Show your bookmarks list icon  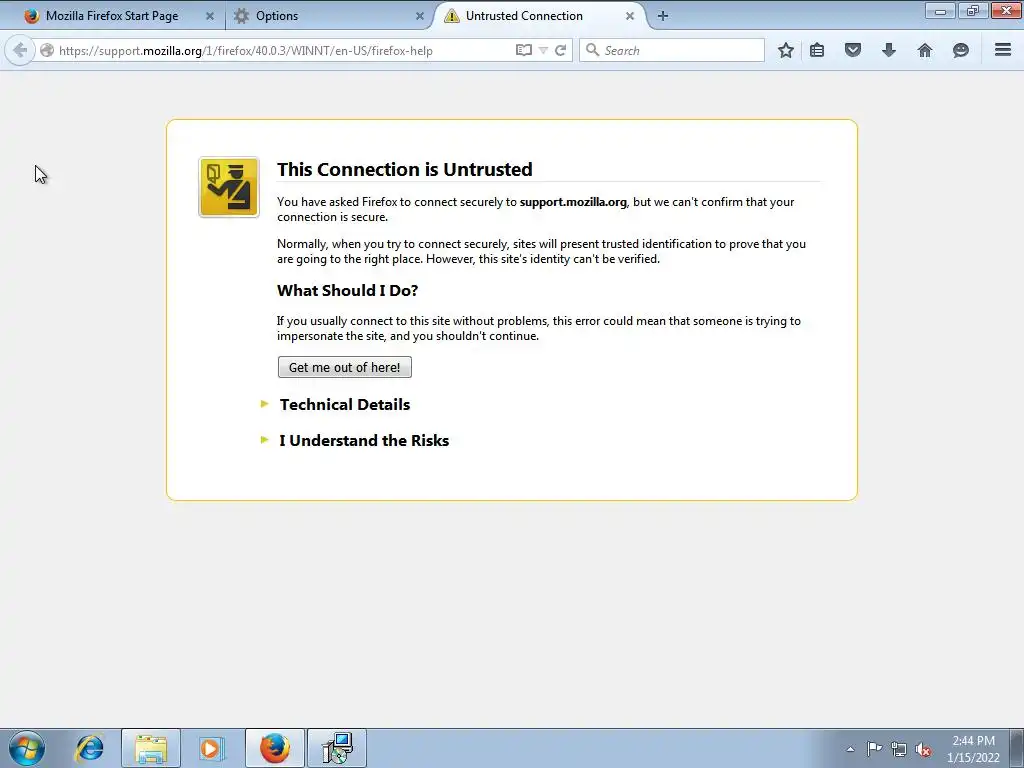[817, 50]
